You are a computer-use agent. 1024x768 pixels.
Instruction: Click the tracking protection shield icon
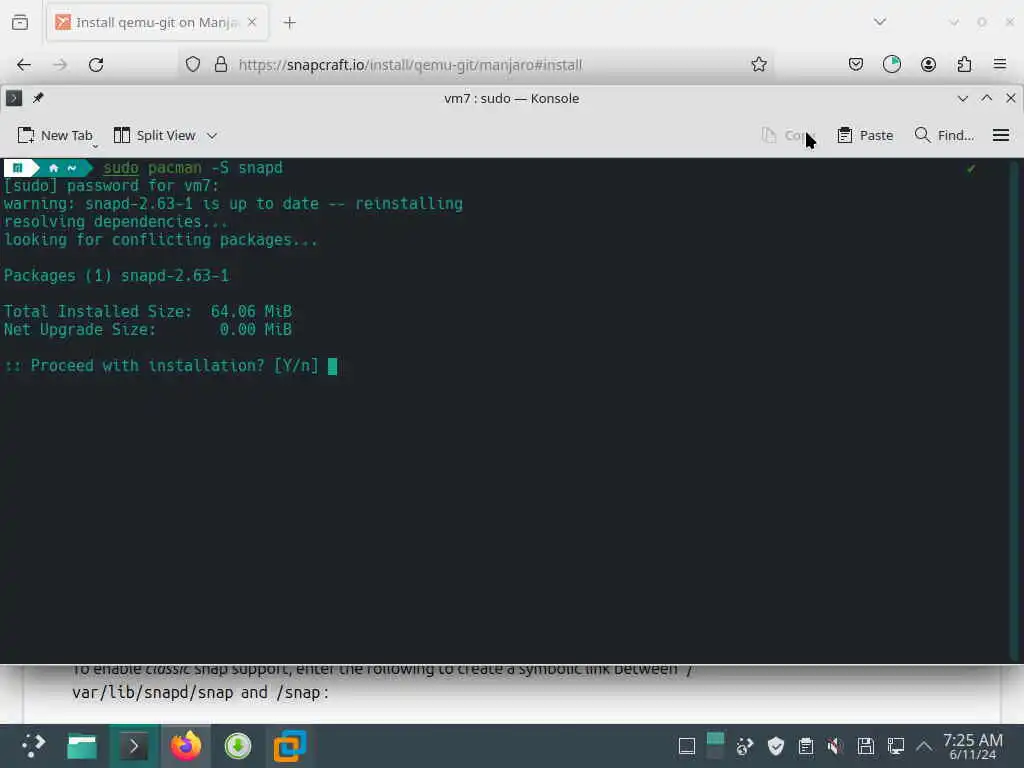193,64
